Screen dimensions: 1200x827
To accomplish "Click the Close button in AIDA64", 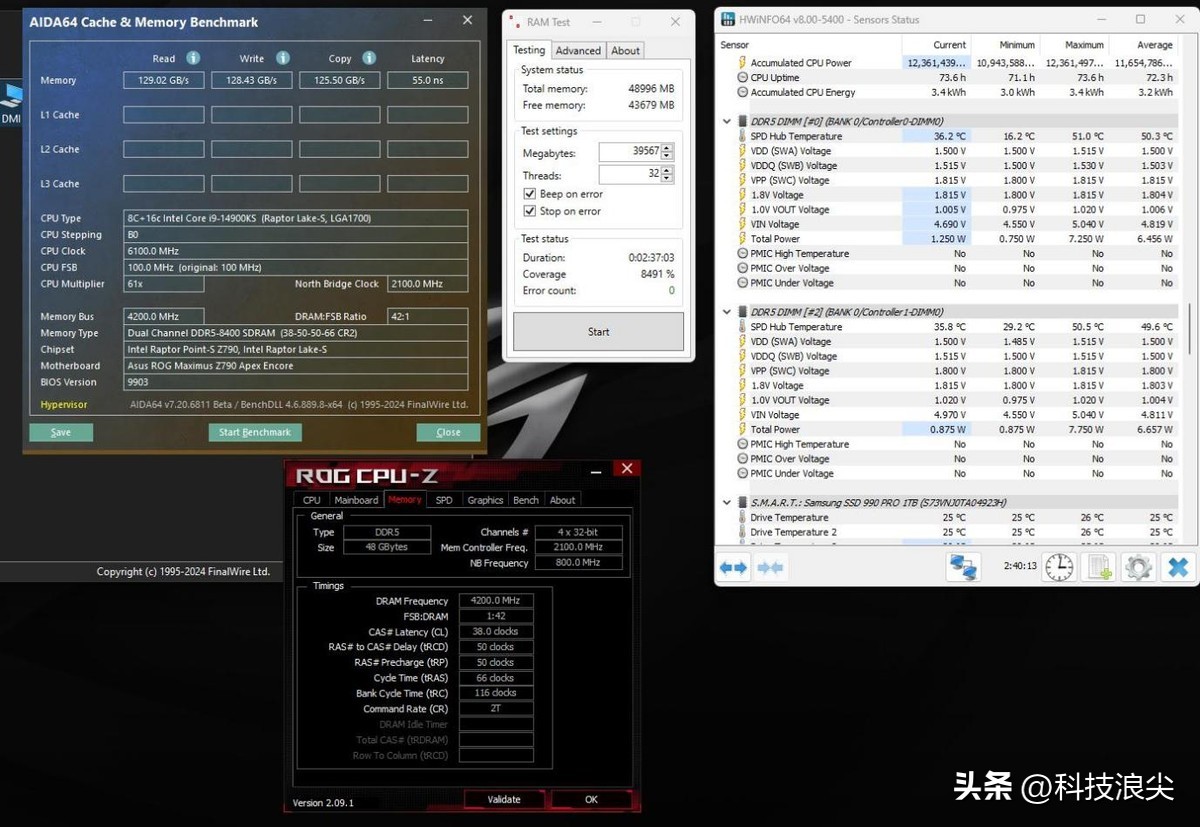I will (448, 432).
